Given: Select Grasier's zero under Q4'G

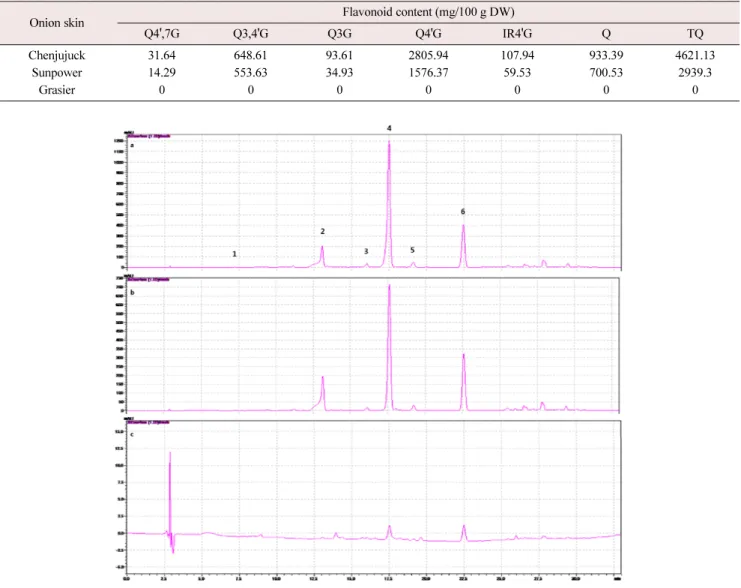Looking at the screenshot, I should pos(428,90).
